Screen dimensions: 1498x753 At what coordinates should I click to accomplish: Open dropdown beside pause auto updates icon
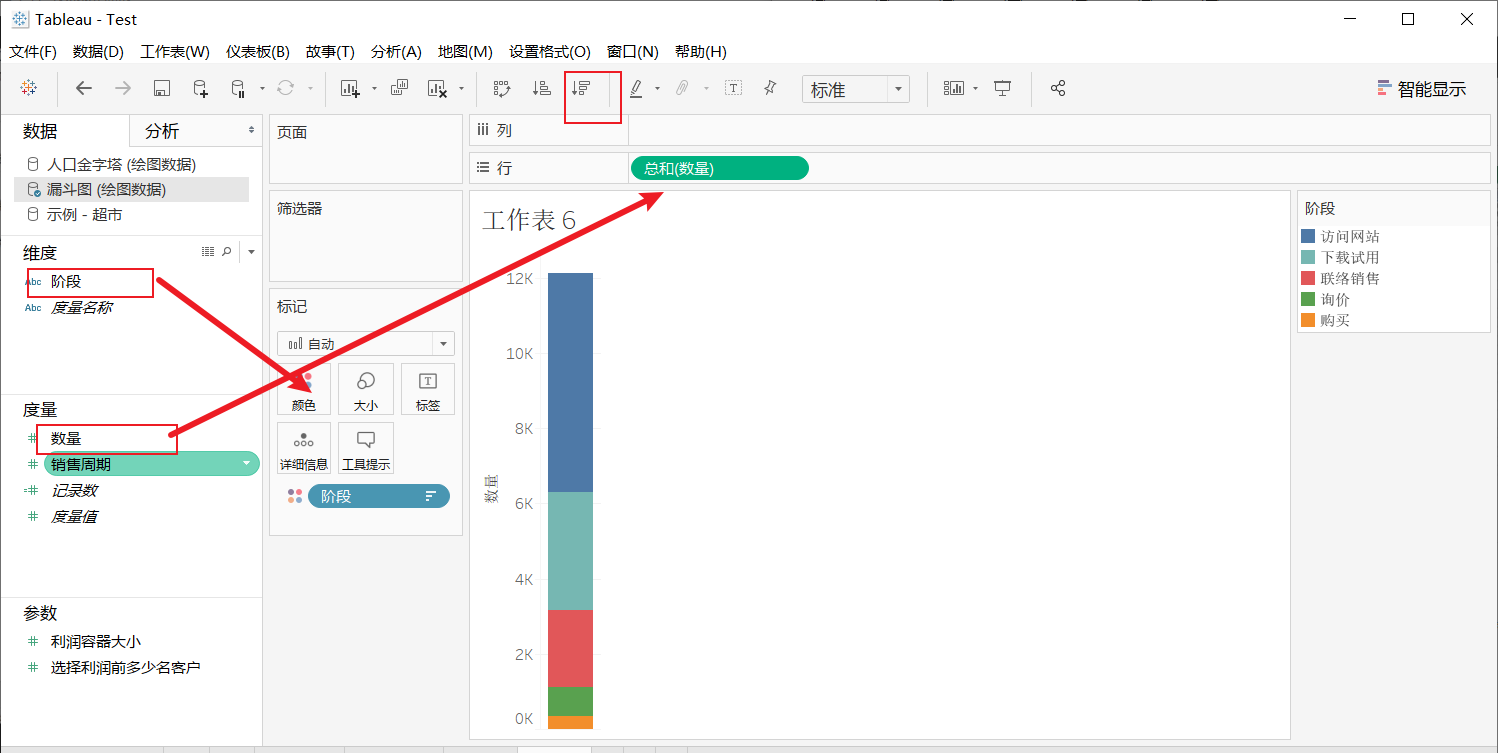pos(262,88)
